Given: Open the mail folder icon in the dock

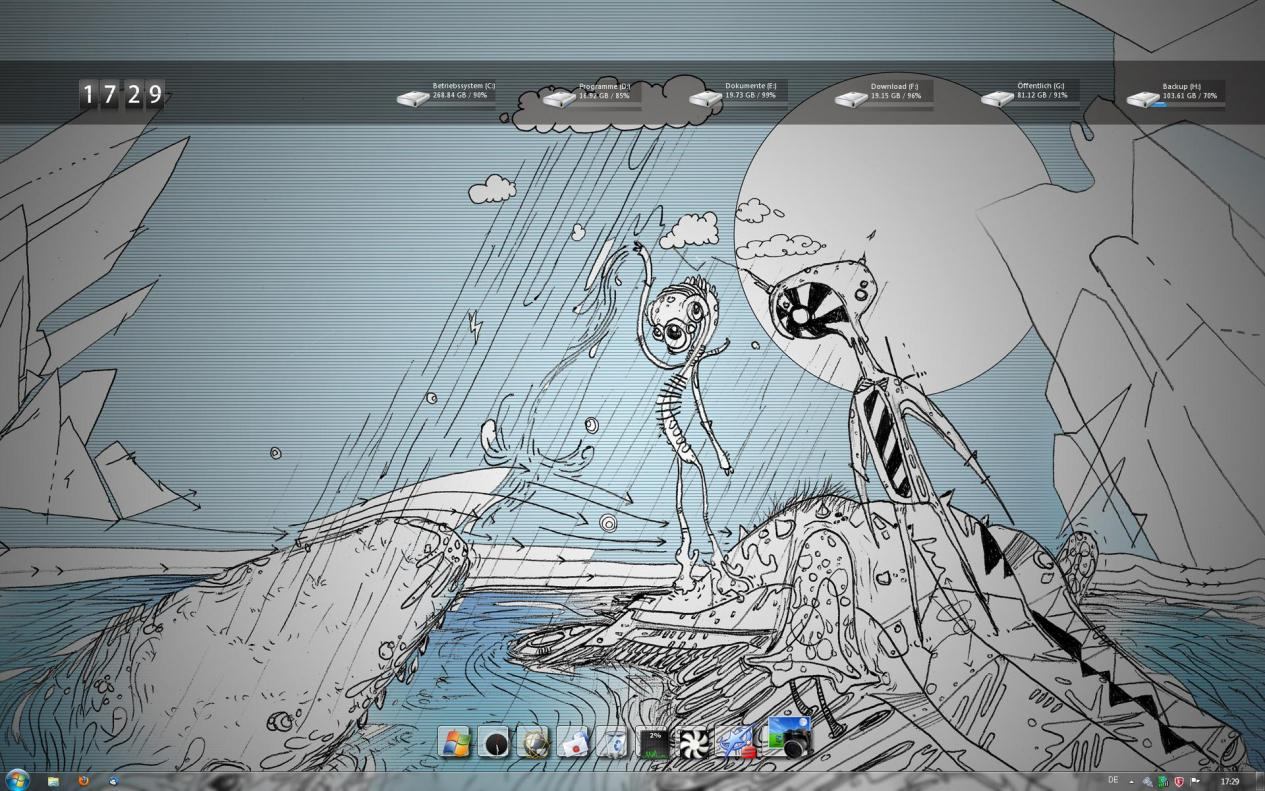Looking at the screenshot, I should tap(574, 742).
